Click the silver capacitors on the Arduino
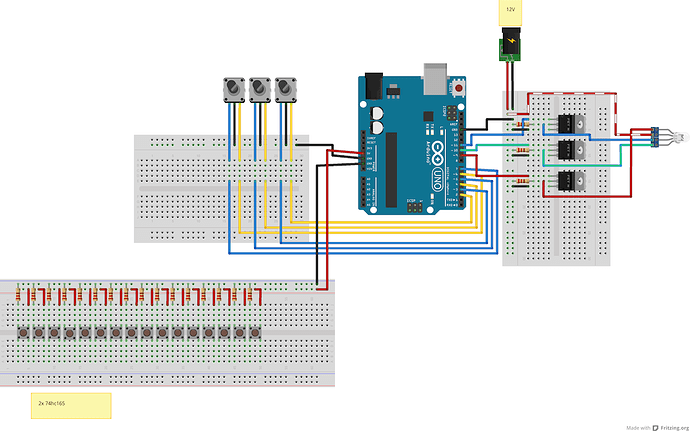 (377, 121)
